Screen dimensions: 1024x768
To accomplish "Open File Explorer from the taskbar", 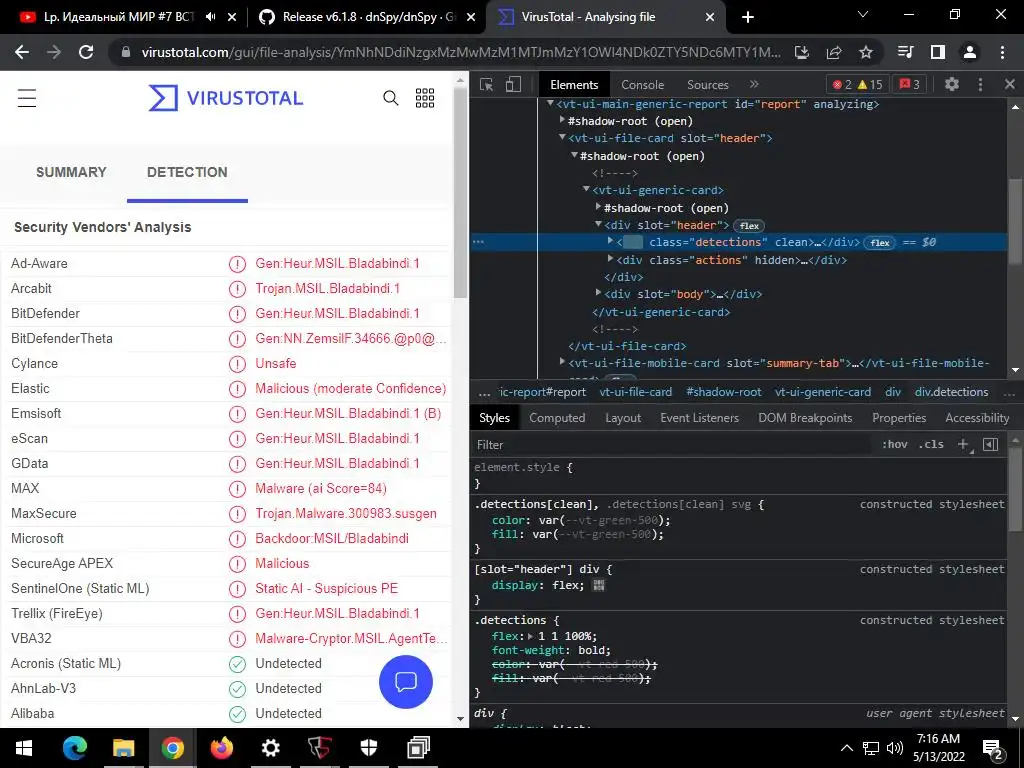I will [123, 748].
